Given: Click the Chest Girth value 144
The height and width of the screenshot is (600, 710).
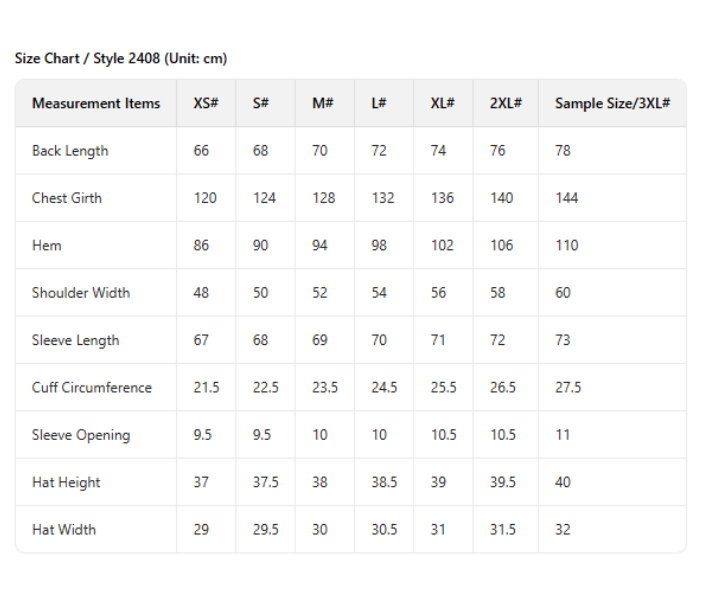Looking at the screenshot, I should coord(568,198).
